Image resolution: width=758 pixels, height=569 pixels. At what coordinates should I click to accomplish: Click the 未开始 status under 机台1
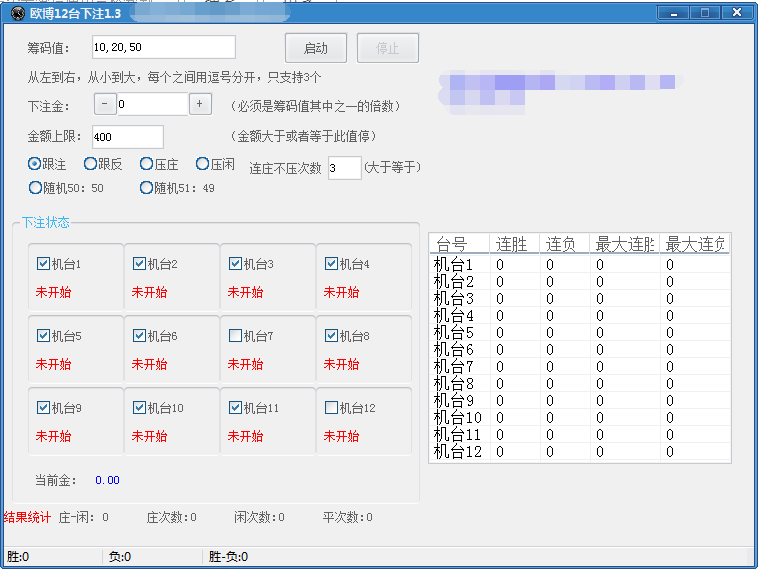53,292
